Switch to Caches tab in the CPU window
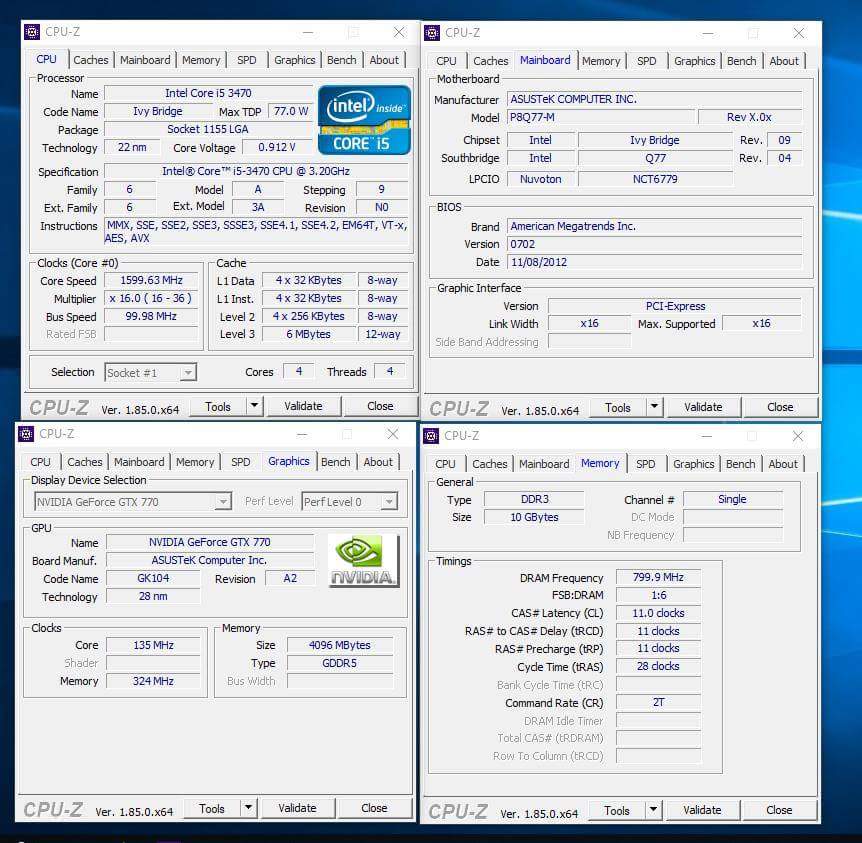The width and height of the screenshot is (862, 843). point(91,60)
